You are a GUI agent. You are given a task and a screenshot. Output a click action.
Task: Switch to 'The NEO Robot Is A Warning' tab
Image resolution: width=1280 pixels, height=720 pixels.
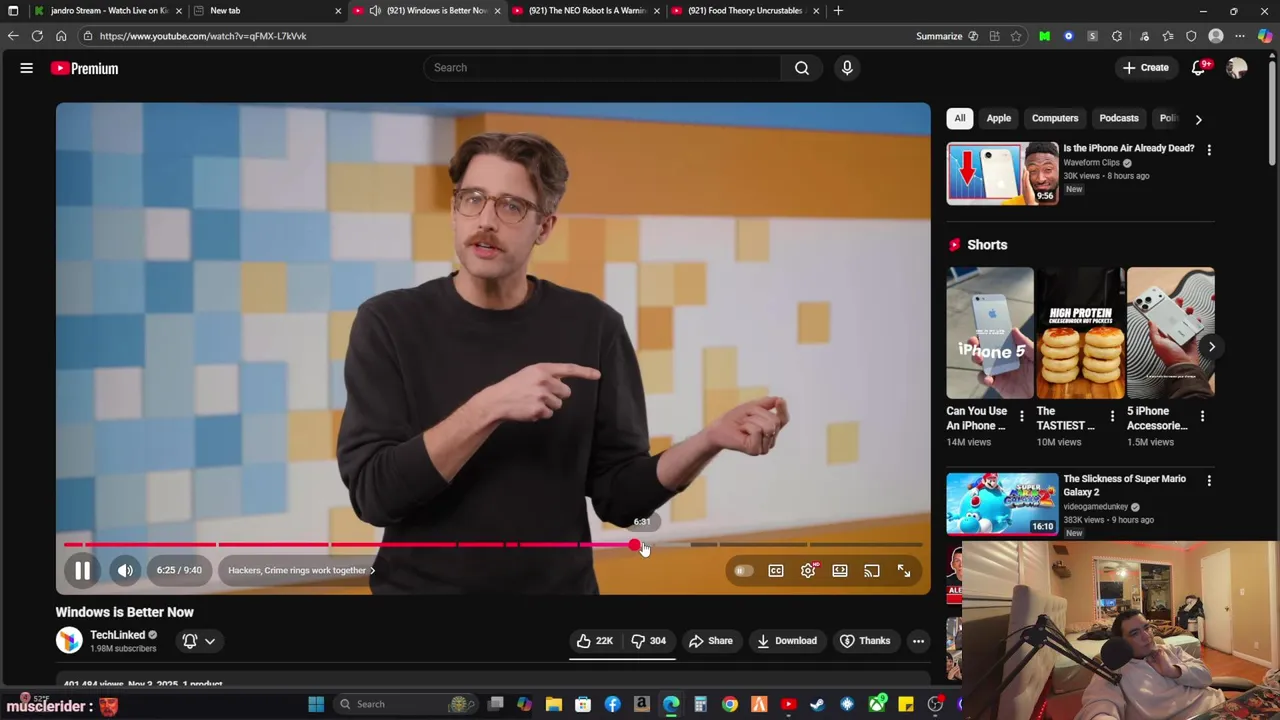click(x=587, y=10)
